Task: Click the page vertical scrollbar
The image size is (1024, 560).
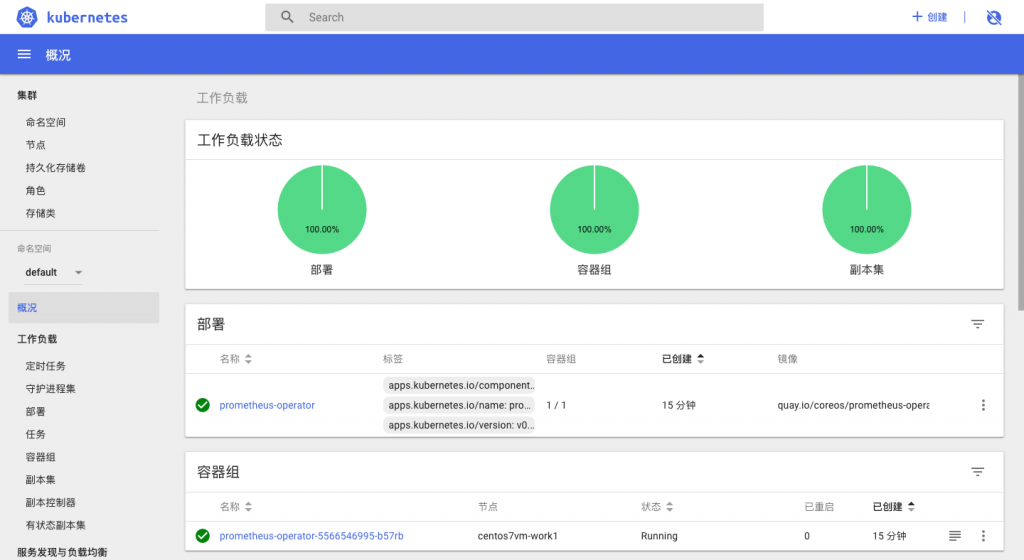Action: pyautogui.click(x=1020, y=193)
